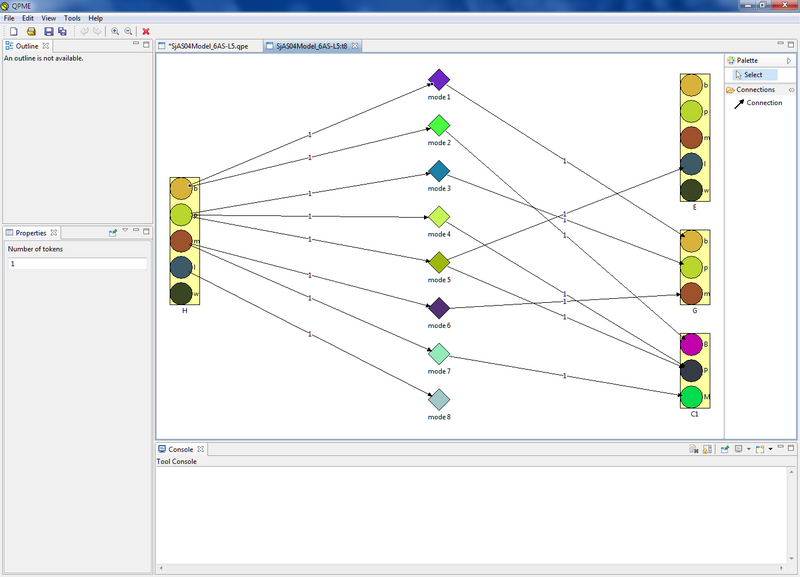Viewport: 800px width, 577px height.
Task: Choose the Select tool in palette
Action: tap(752, 75)
